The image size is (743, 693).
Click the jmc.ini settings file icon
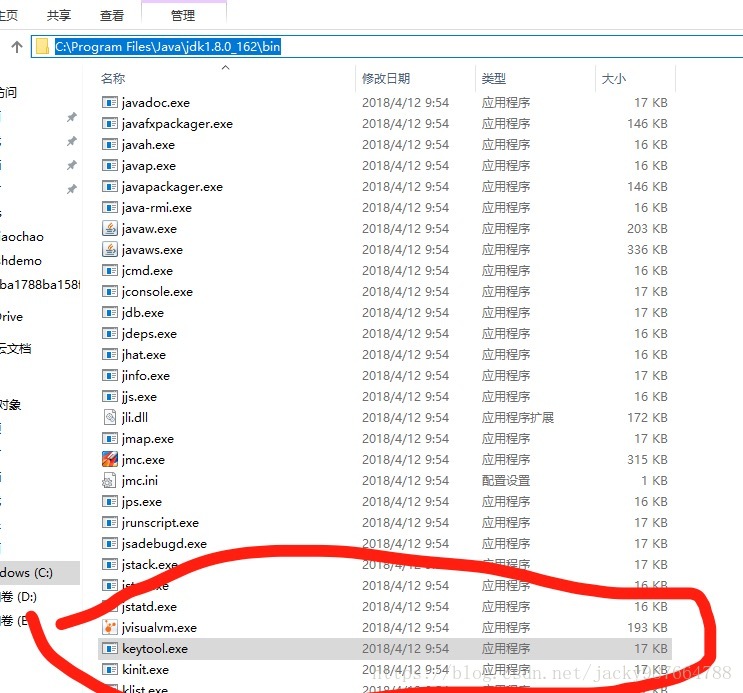coord(109,481)
